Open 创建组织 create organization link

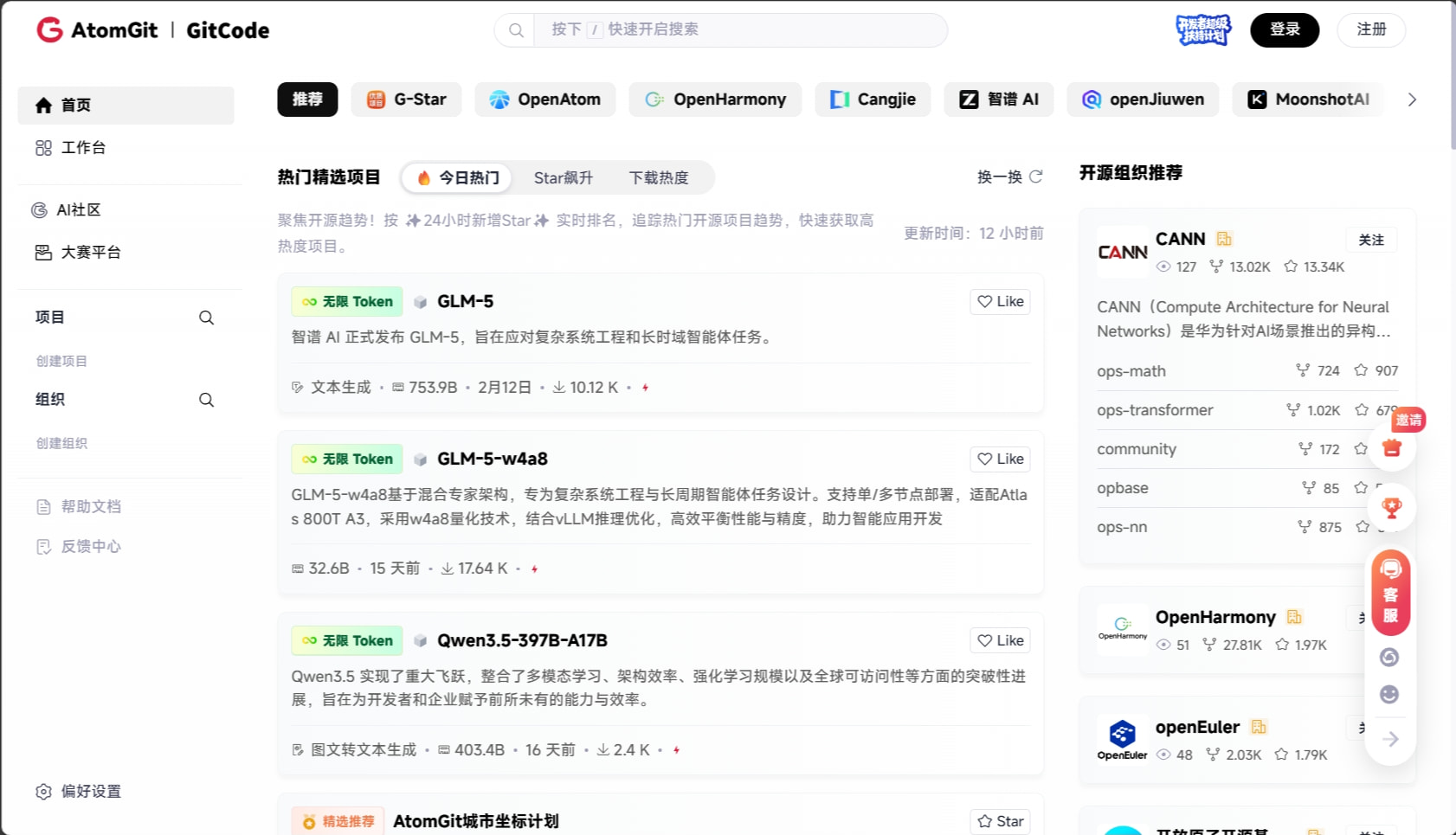(61, 443)
